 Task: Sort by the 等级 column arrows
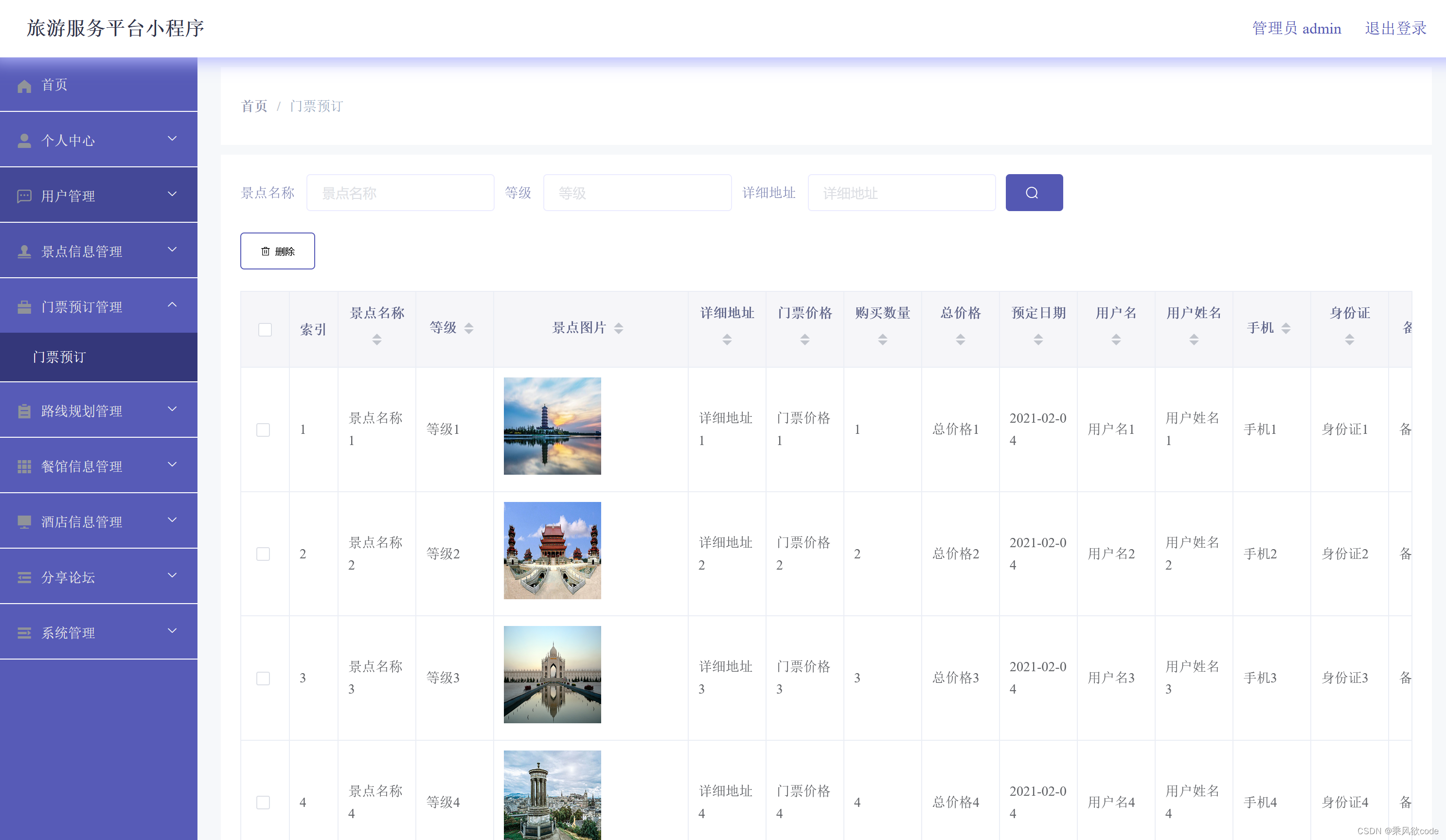pyautogui.click(x=469, y=328)
